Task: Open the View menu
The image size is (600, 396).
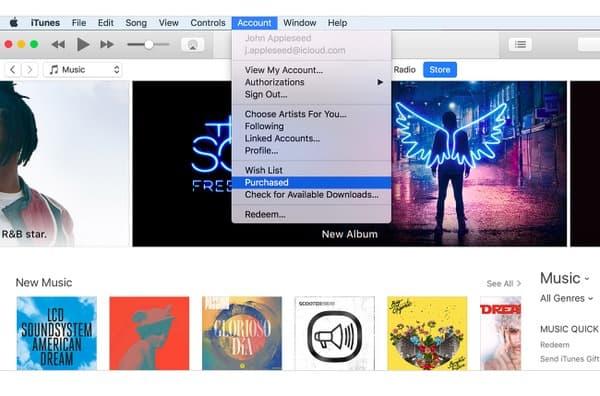Action: coord(169,23)
